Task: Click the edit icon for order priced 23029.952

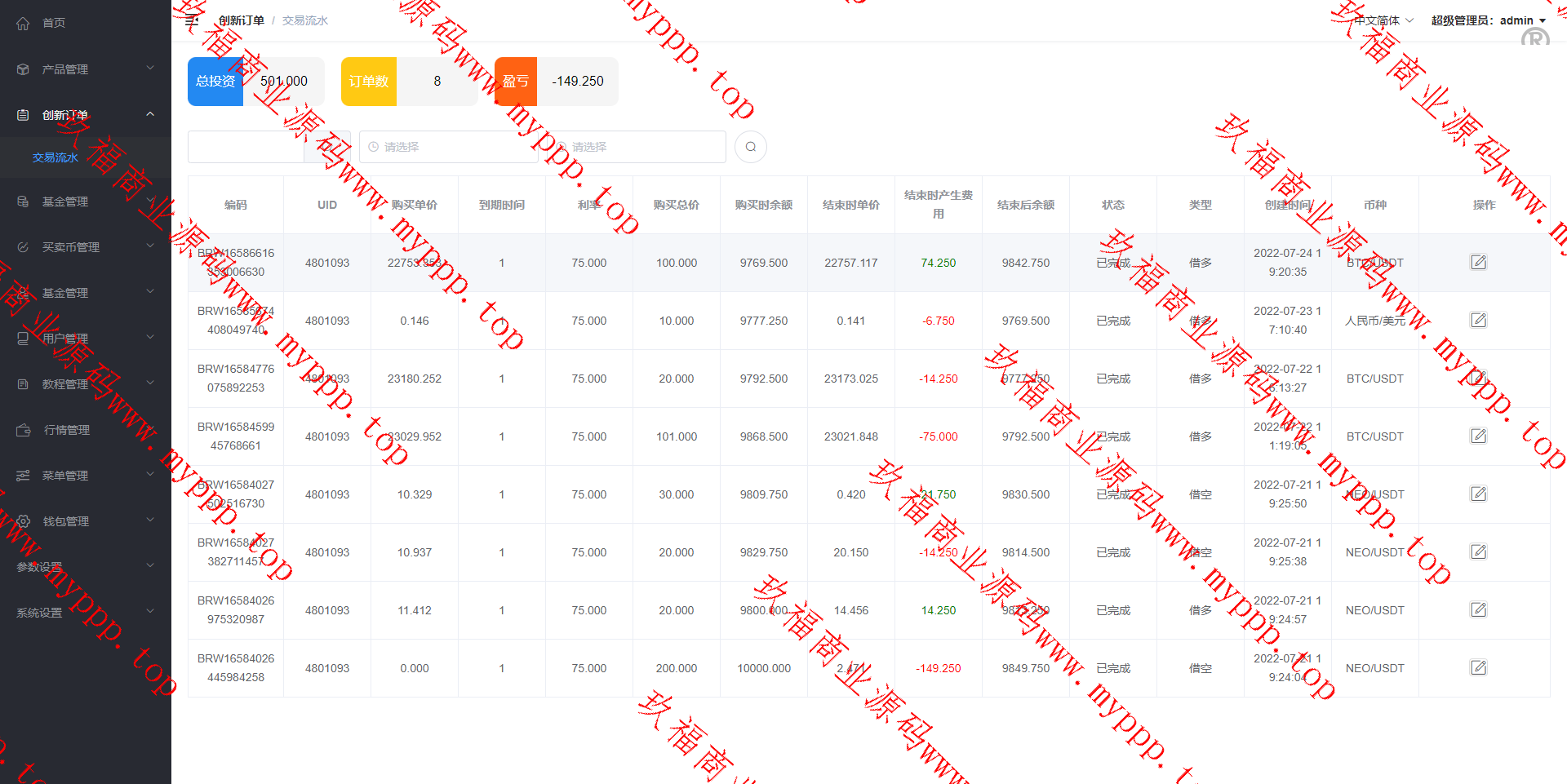Action: click(x=1478, y=436)
